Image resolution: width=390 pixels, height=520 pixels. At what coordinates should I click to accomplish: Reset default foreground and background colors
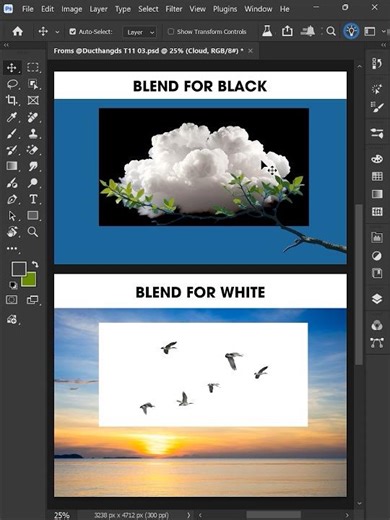(x=13, y=285)
